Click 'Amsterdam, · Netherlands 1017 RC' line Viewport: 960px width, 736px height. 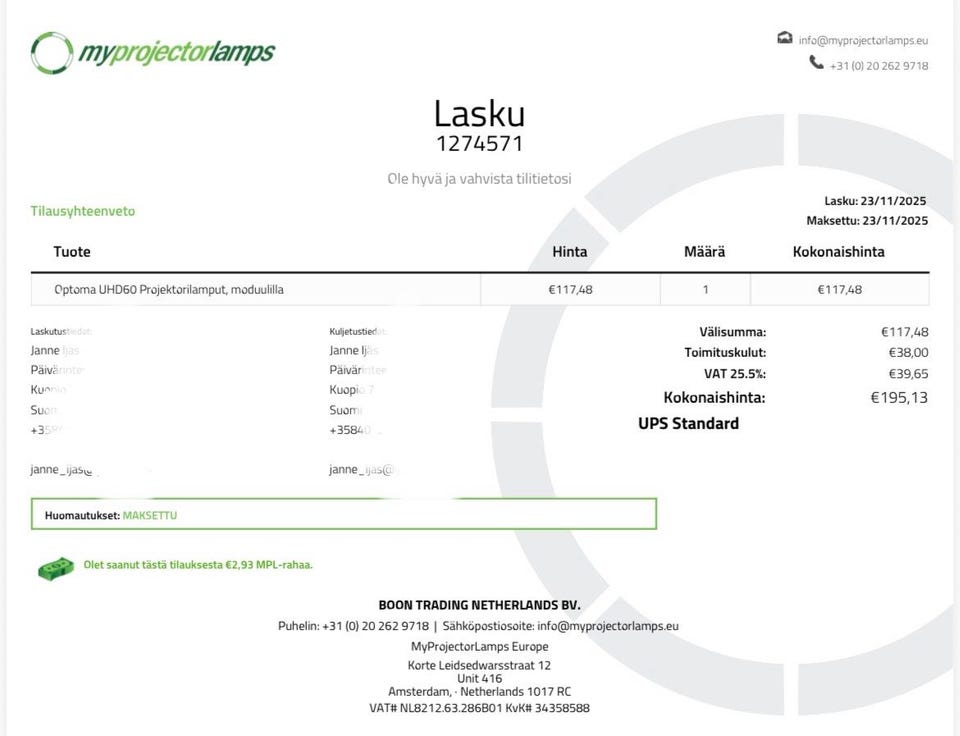[479, 692]
